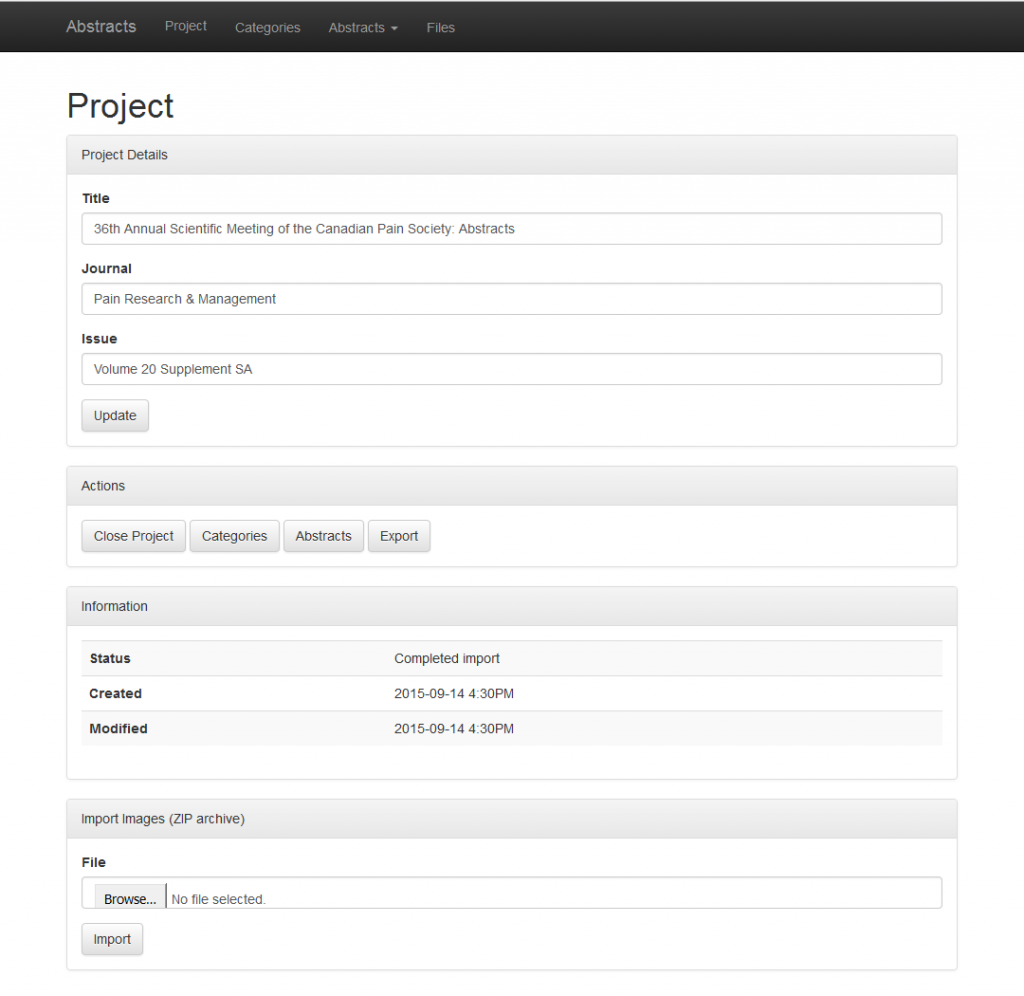Click the Project Details panel header
This screenshot has height=996, width=1024.
click(124, 155)
